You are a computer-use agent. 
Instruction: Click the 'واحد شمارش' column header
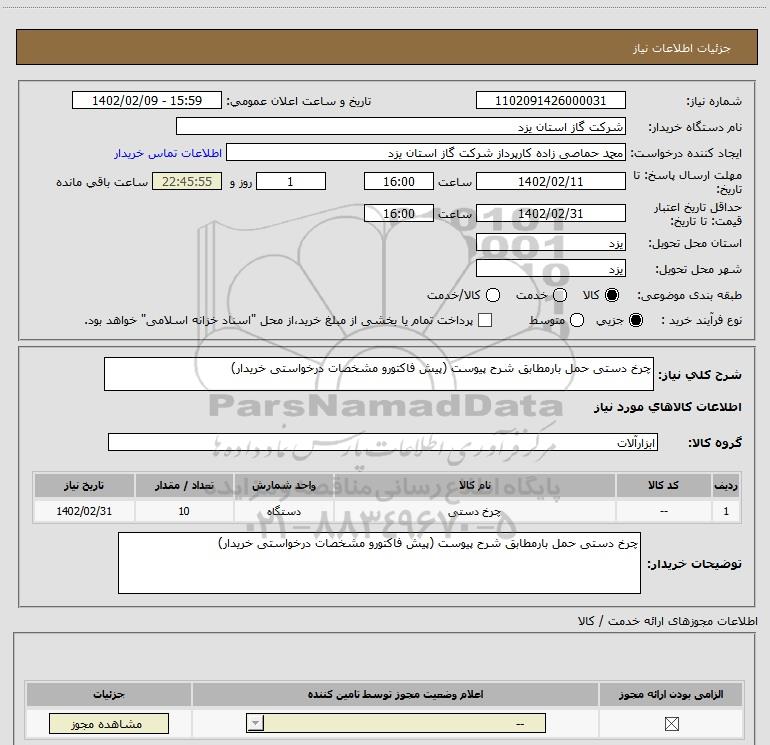[284, 485]
